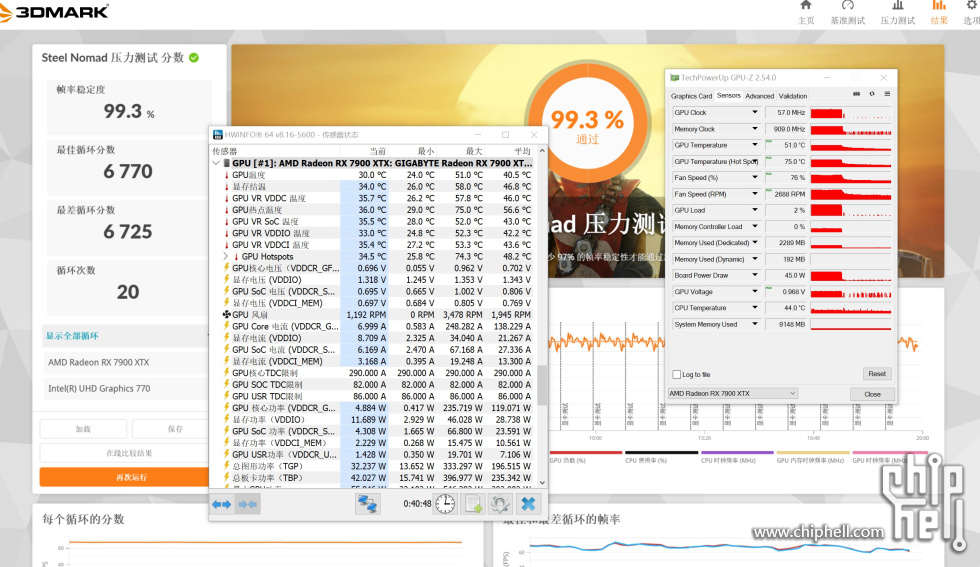Click the GPU fan icon in HWiNFO row
The width and height of the screenshot is (980, 567).
click(226, 314)
